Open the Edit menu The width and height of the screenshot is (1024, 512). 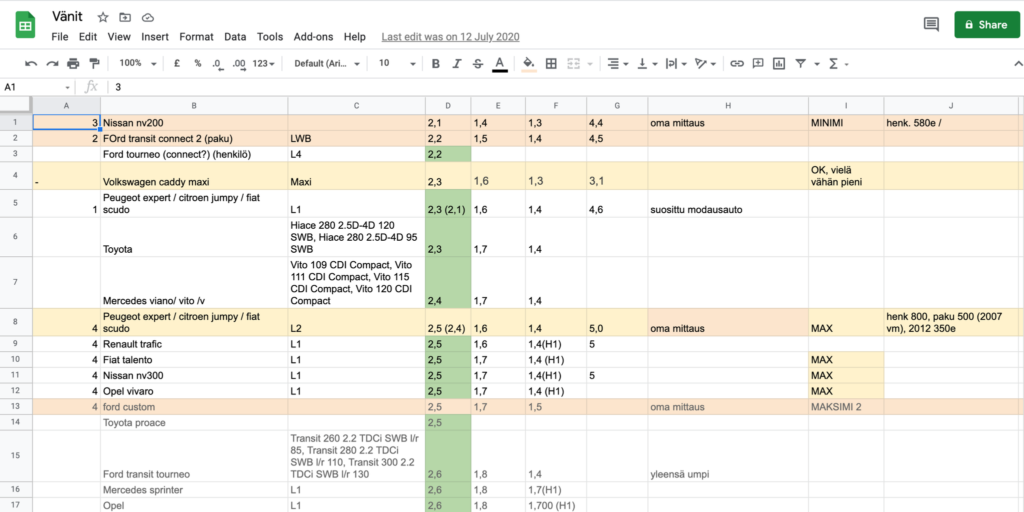pyautogui.click(x=88, y=37)
